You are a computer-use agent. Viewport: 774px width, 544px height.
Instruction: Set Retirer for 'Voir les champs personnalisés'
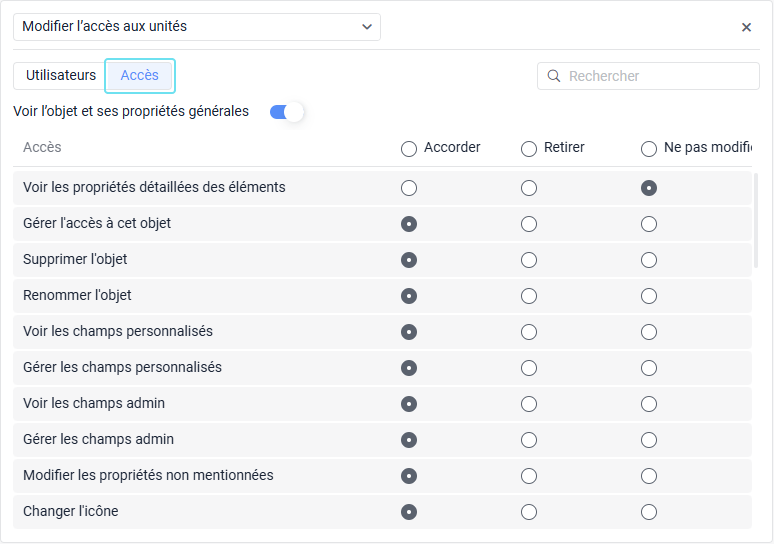click(529, 332)
